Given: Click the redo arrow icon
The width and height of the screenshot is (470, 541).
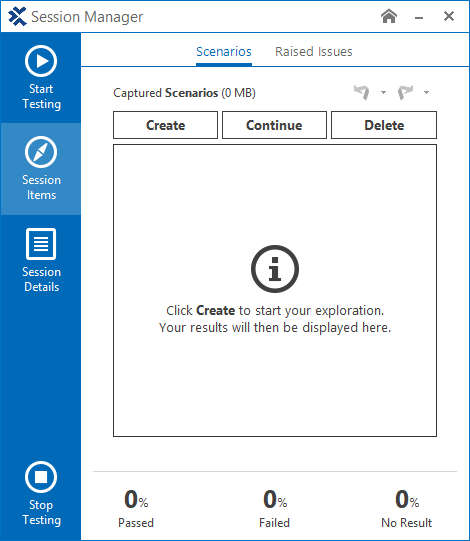Looking at the screenshot, I should (x=405, y=92).
